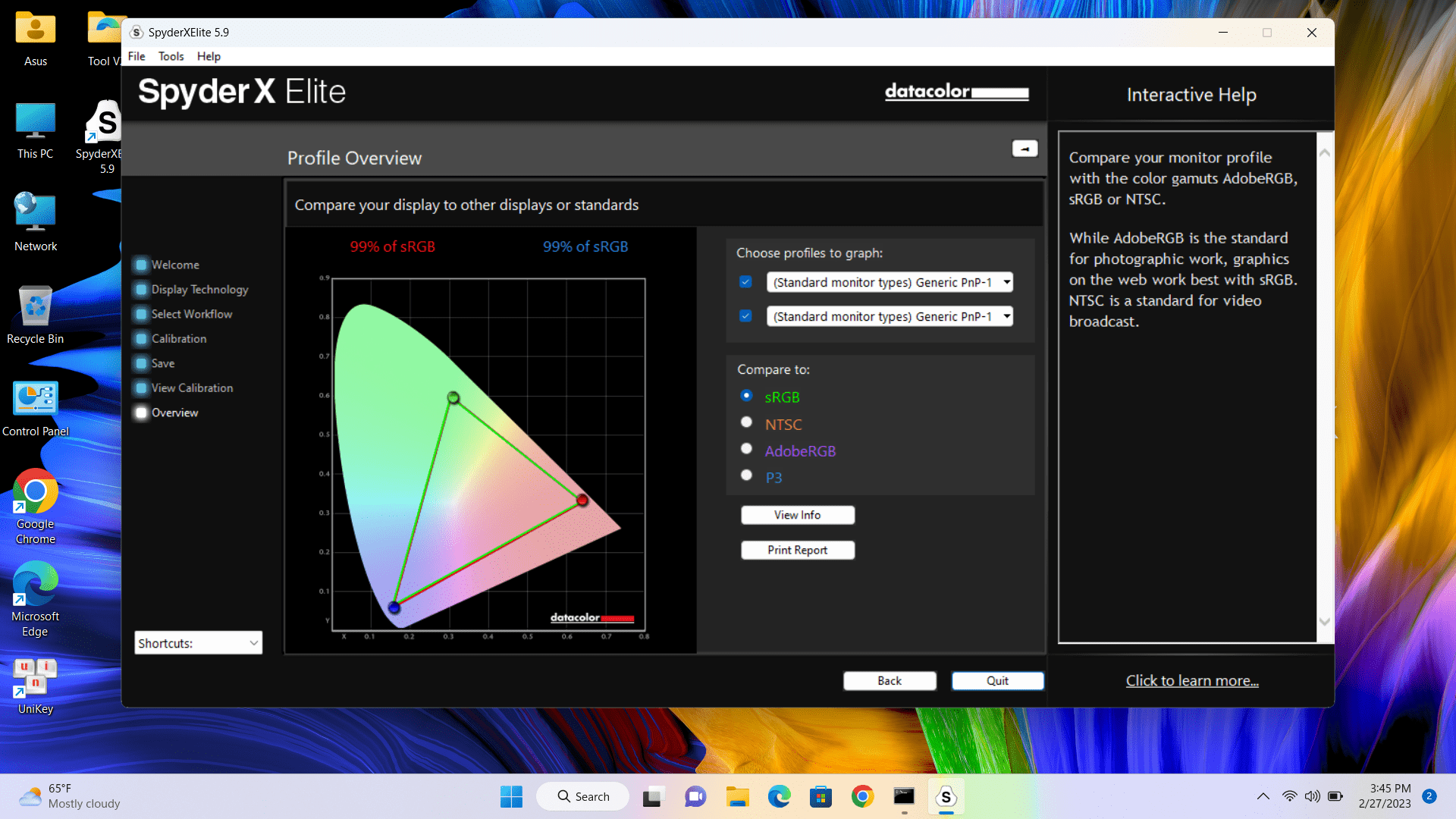The width and height of the screenshot is (1456, 819).
Task: Click the View Calibration step indicator
Action: coord(141,388)
